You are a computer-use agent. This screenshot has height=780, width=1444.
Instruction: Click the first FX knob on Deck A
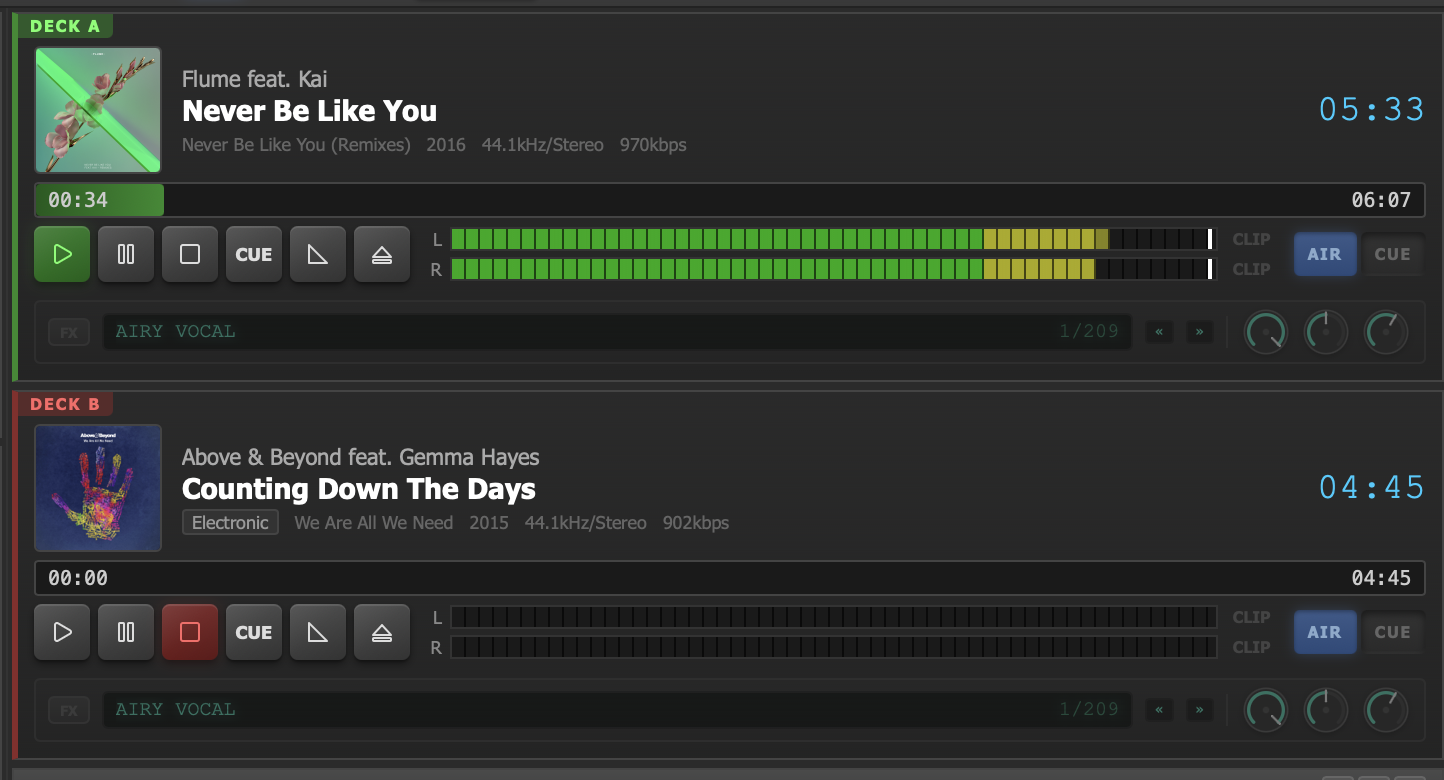pos(1266,332)
